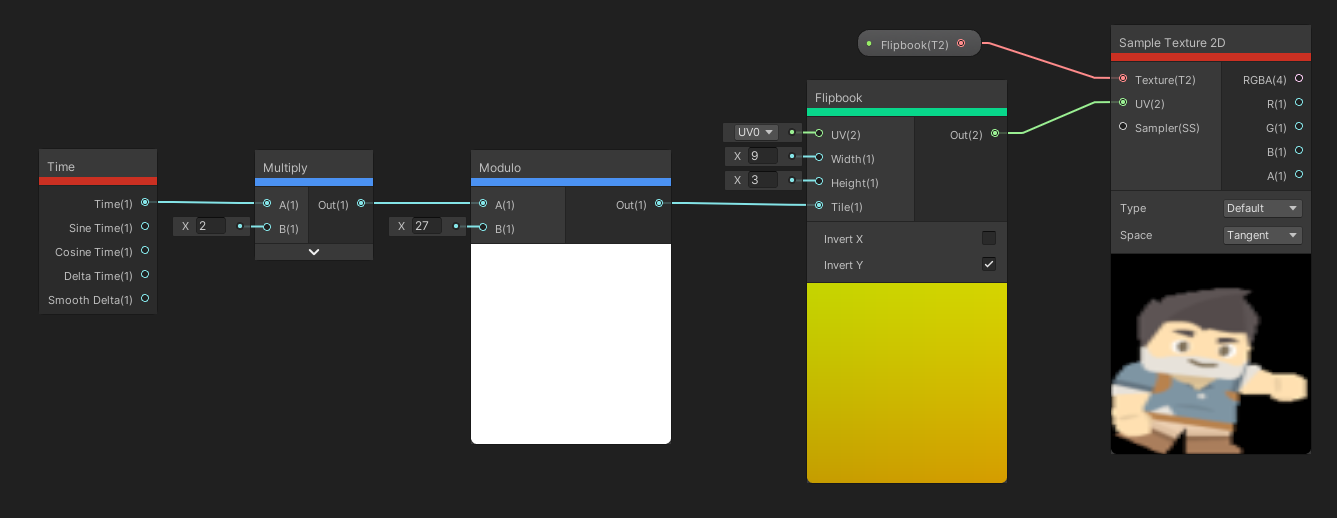
Task: Click the Sampler(SS) input port
Action: 1123,127
